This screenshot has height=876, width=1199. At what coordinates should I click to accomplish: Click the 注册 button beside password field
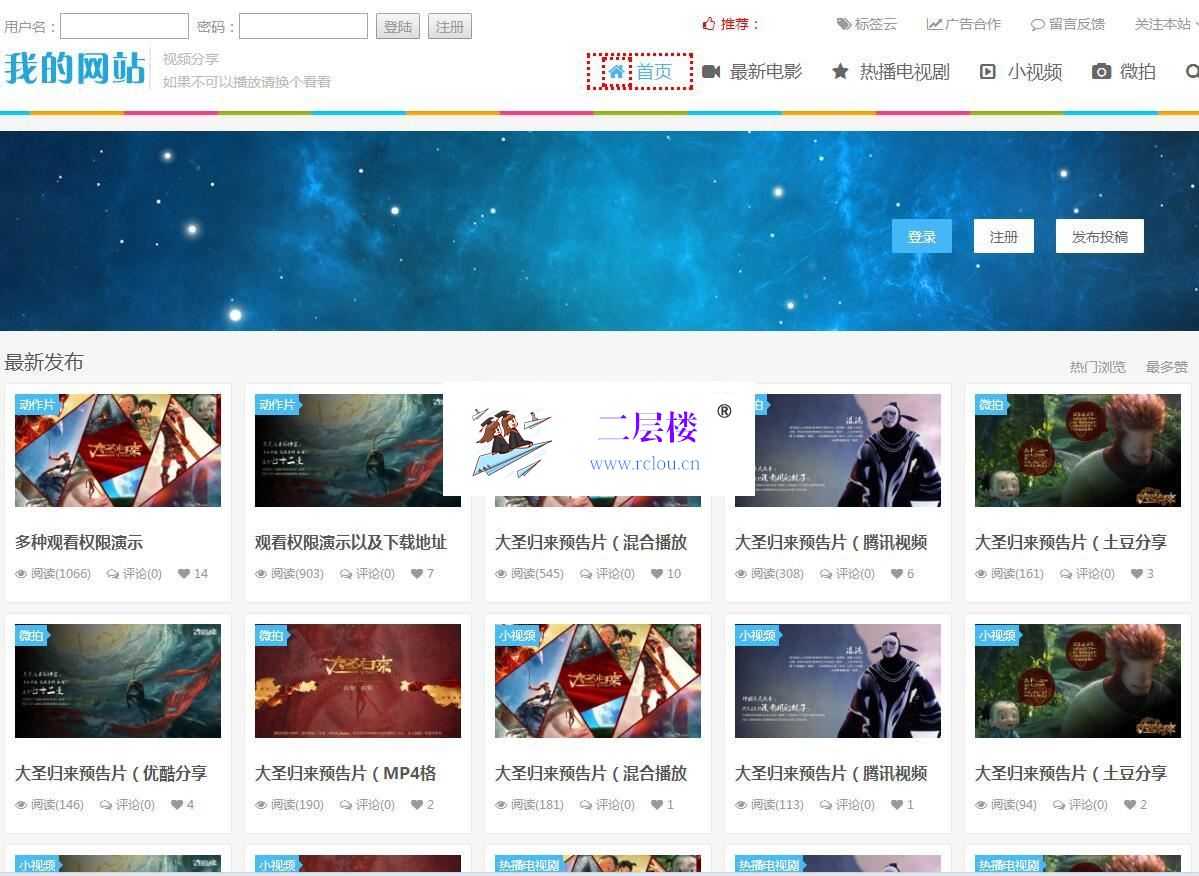450,27
